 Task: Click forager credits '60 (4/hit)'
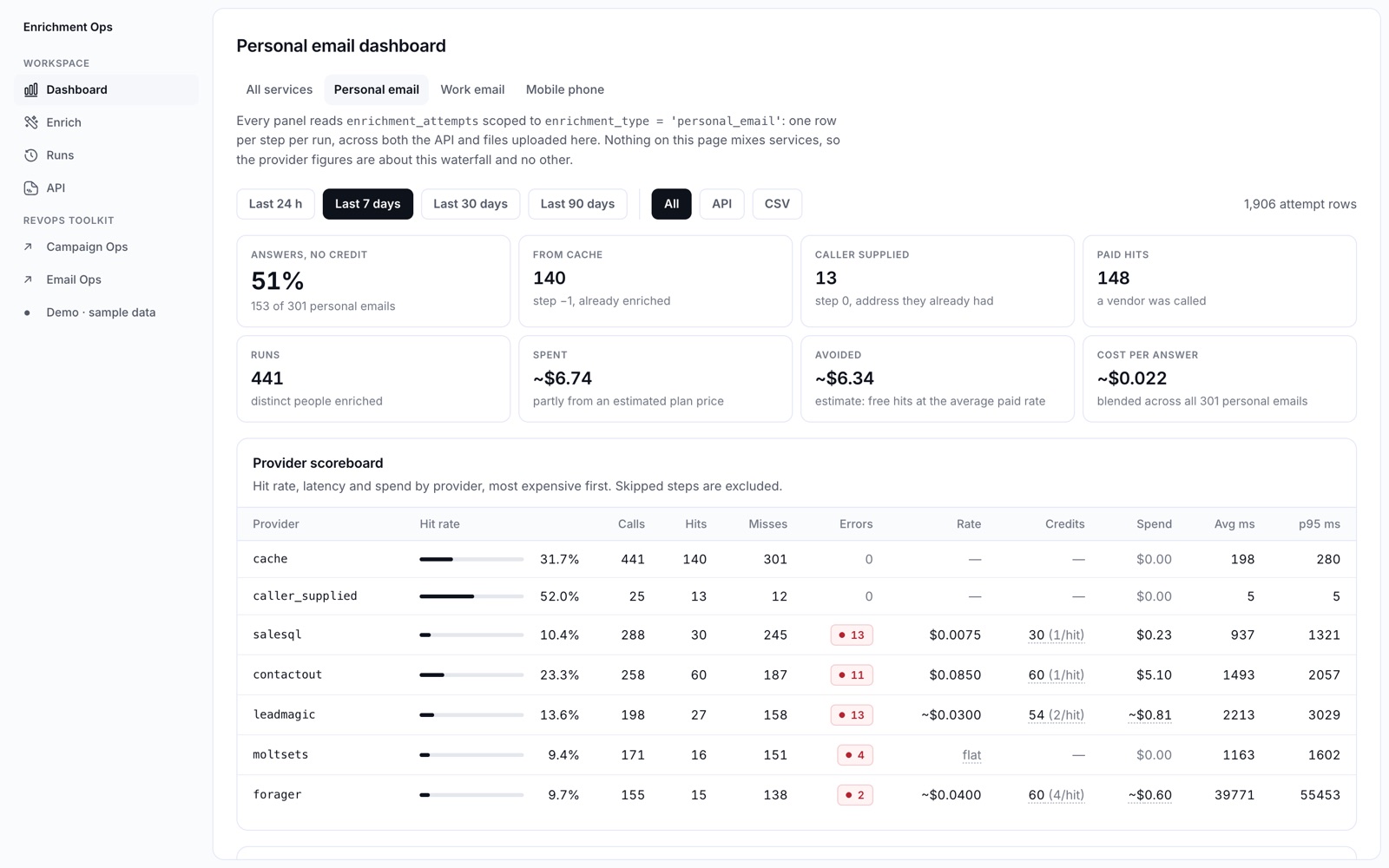(x=1056, y=795)
